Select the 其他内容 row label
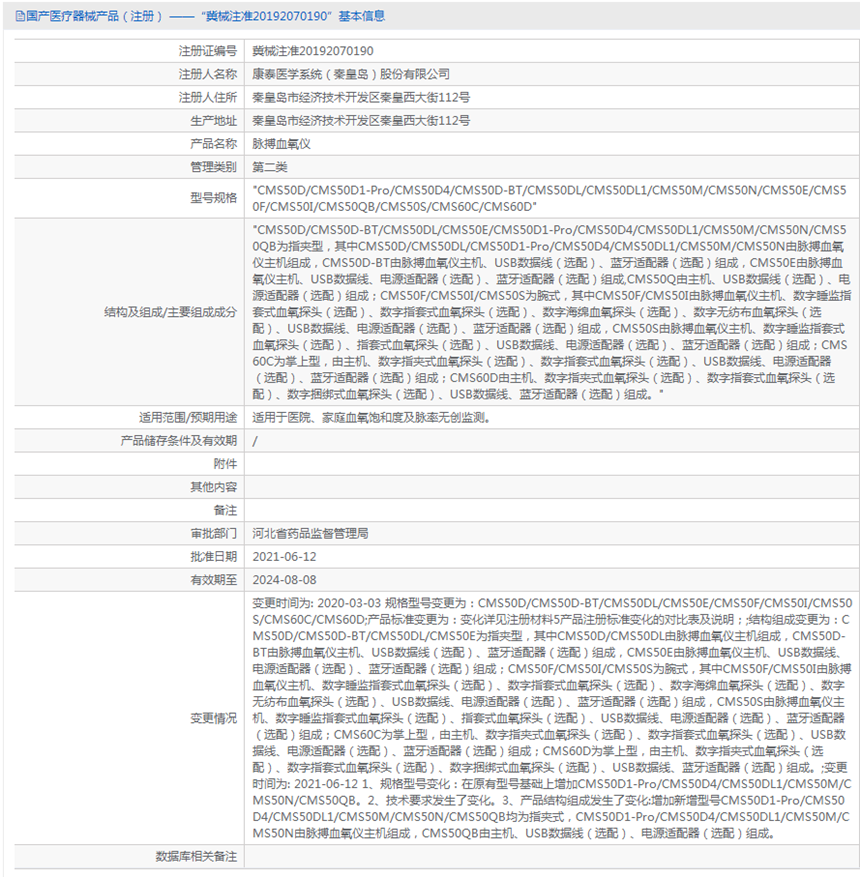The image size is (860, 877). [214, 487]
